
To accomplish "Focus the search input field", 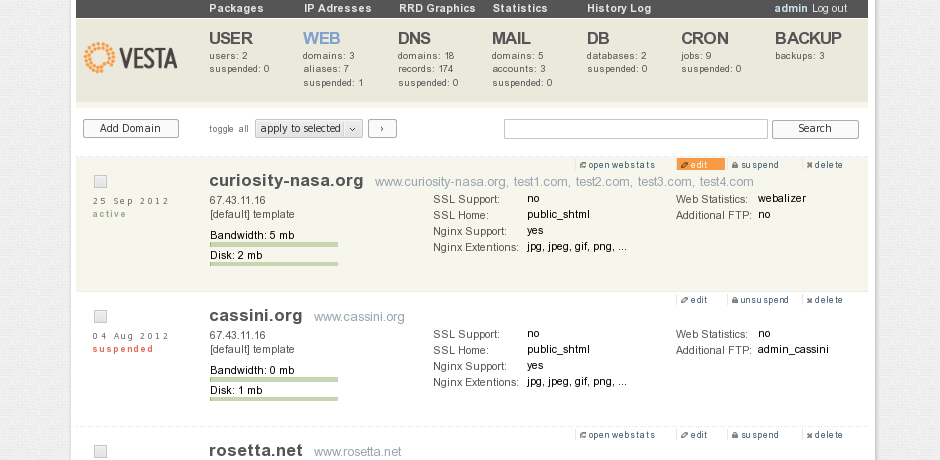I will click(x=635, y=129).
